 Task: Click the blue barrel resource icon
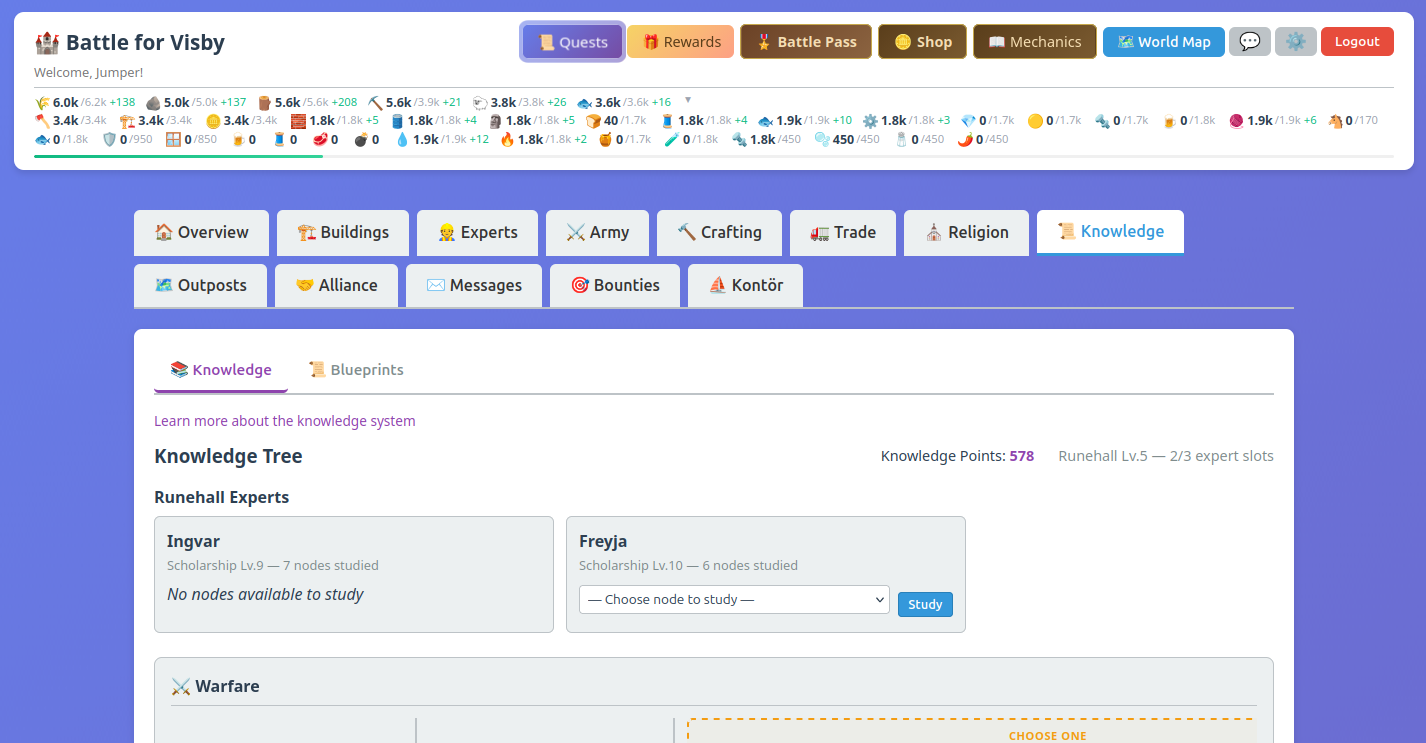(x=397, y=121)
